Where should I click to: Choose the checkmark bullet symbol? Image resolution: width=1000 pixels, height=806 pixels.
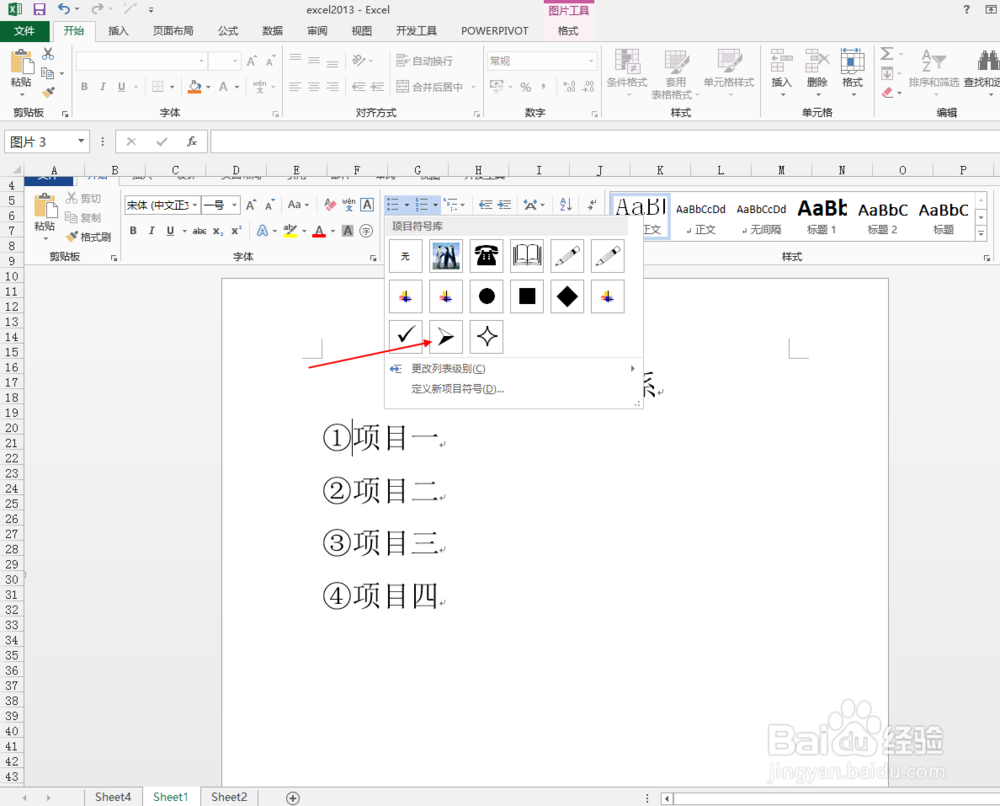coord(405,337)
